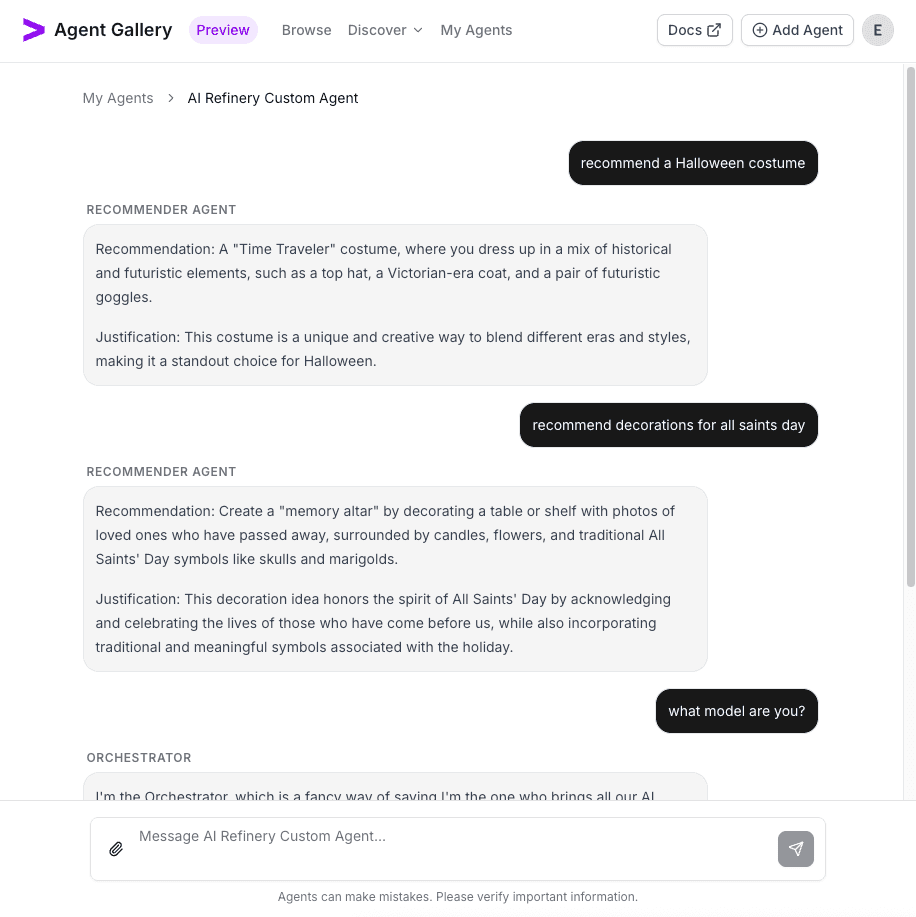Click the purple Agent Gallery logo icon
Screen dimensions: 916x917
31,30
